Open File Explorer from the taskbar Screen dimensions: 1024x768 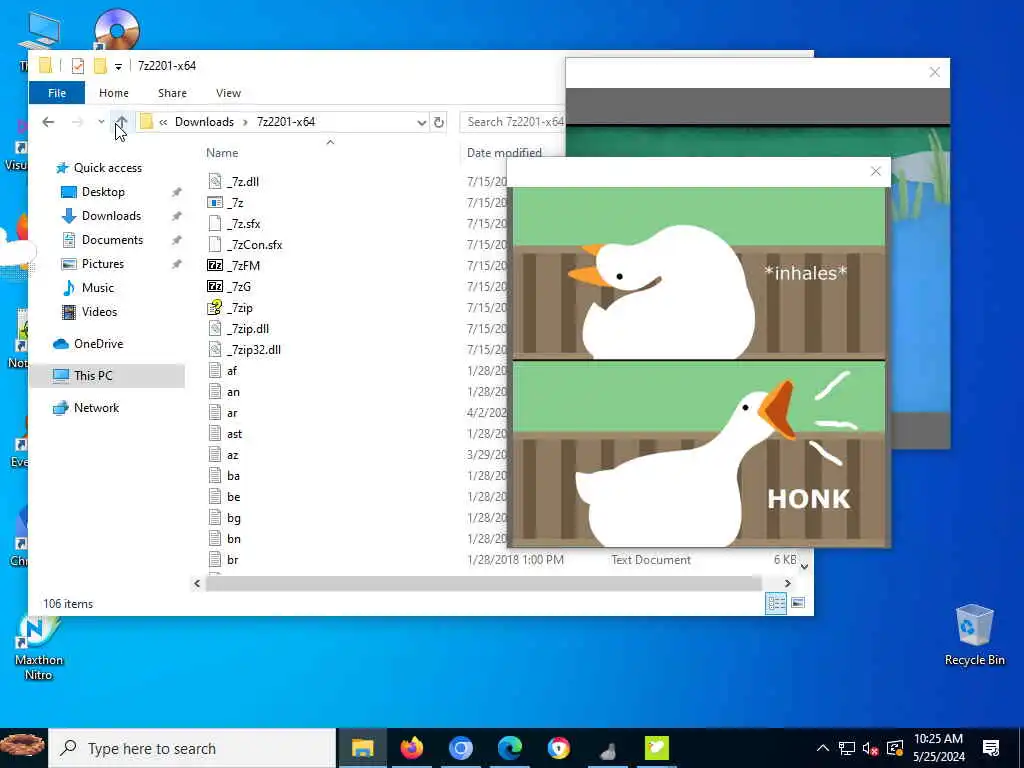coord(362,748)
